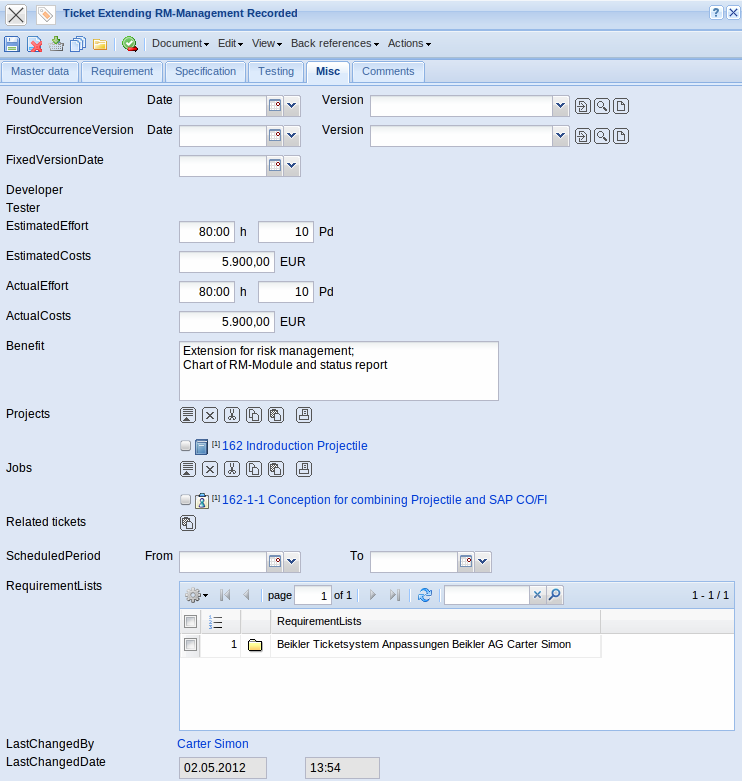742x781 pixels.
Task: Tick checkbox for job 162-1-1 Conception
Action: (185, 500)
